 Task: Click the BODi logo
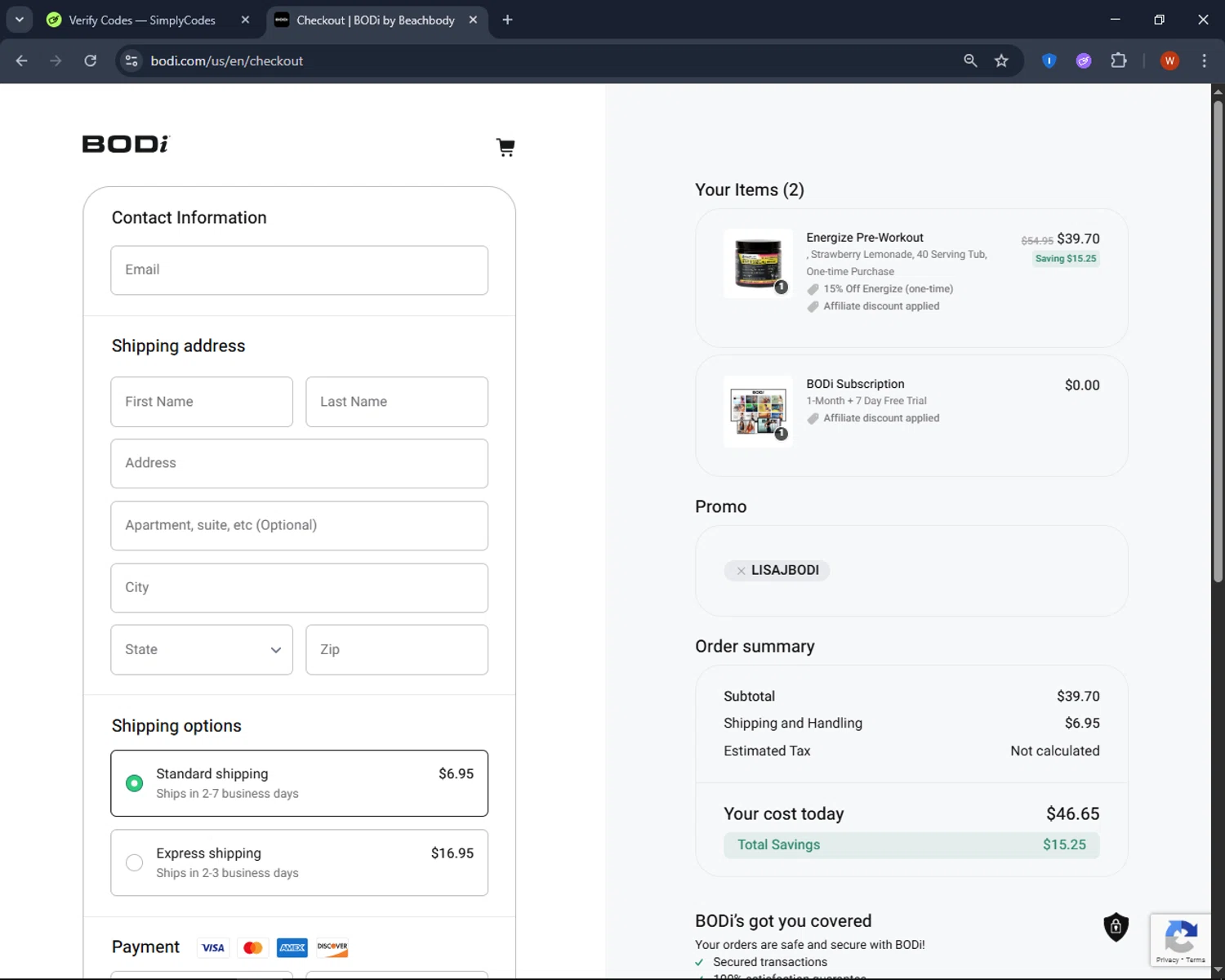point(126,144)
